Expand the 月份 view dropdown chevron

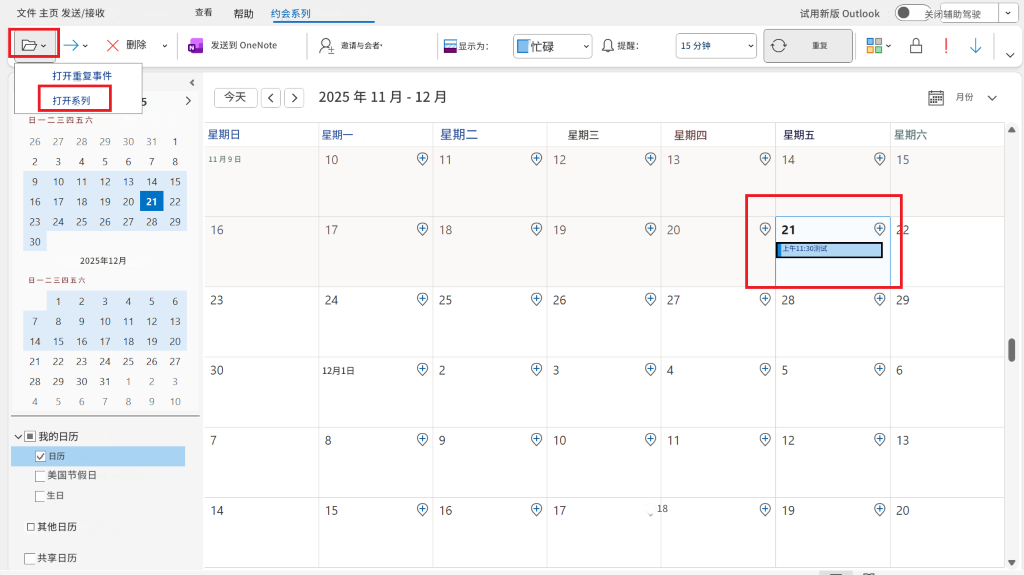[x=992, y=97]
